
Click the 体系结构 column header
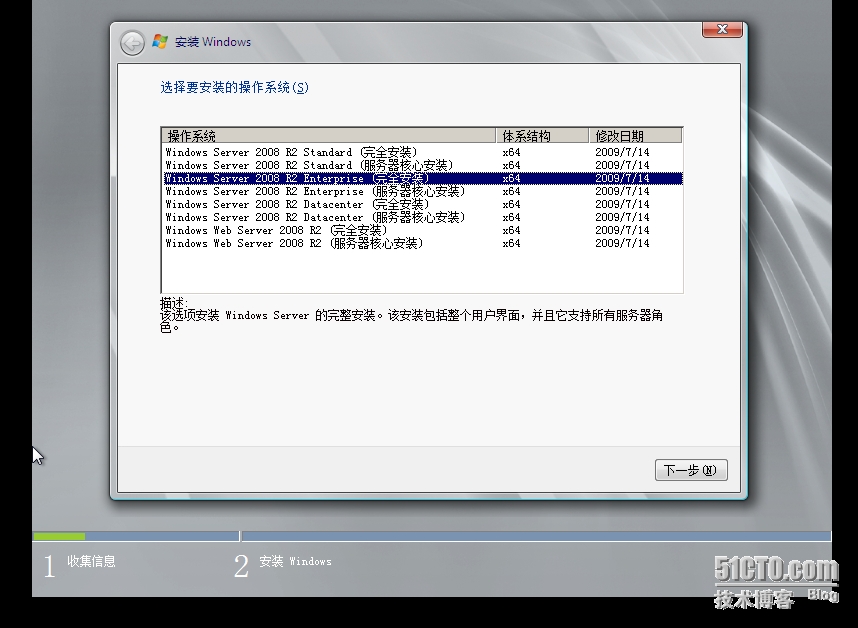542,136
